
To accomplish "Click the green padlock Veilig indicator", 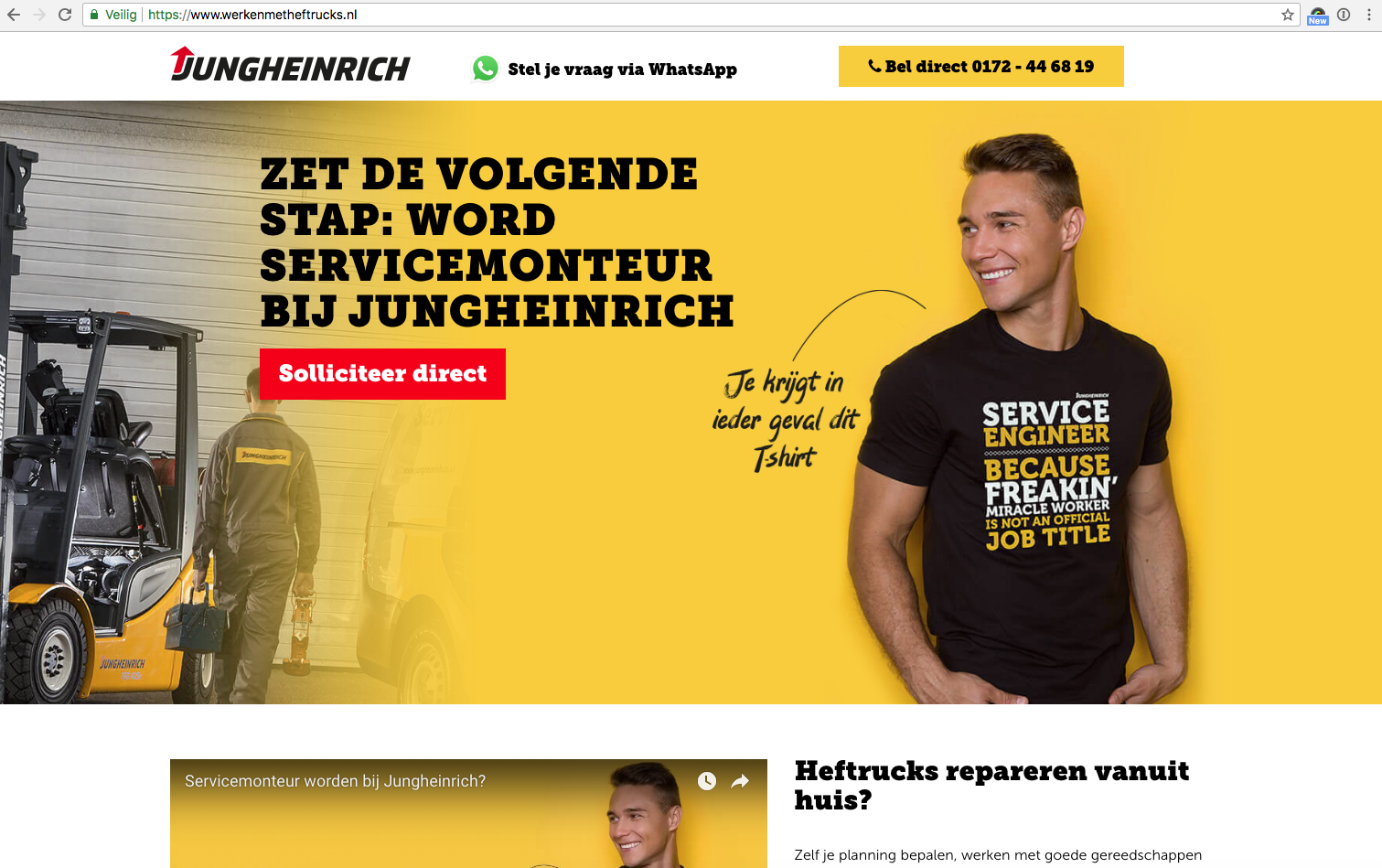I will pos(113,15).
